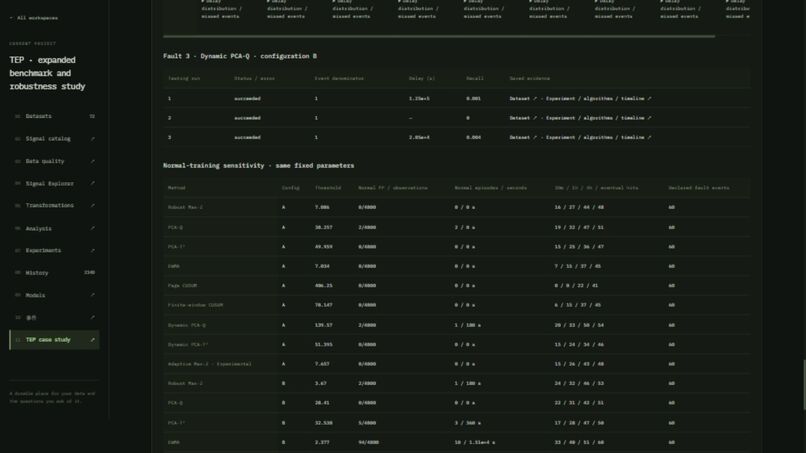The width and height of the screenshot is (806, 453).
Task: Click 'Robust Max-Z' in the config A row
Action: tap(185, 207)
